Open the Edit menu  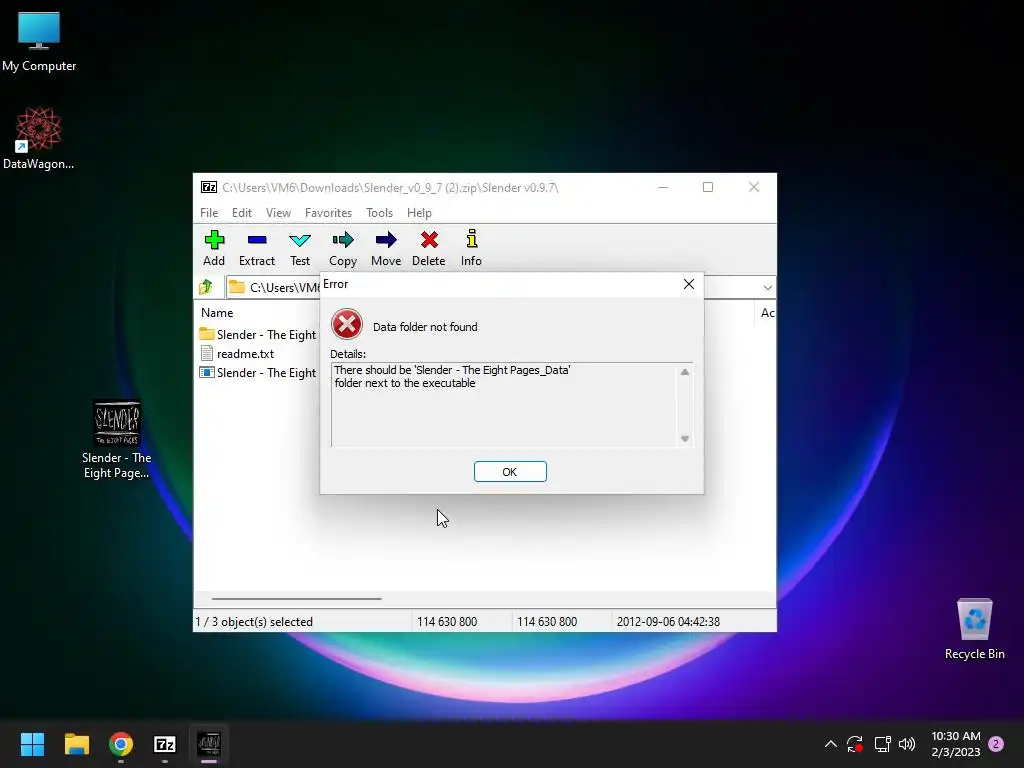tap(242, 213)
